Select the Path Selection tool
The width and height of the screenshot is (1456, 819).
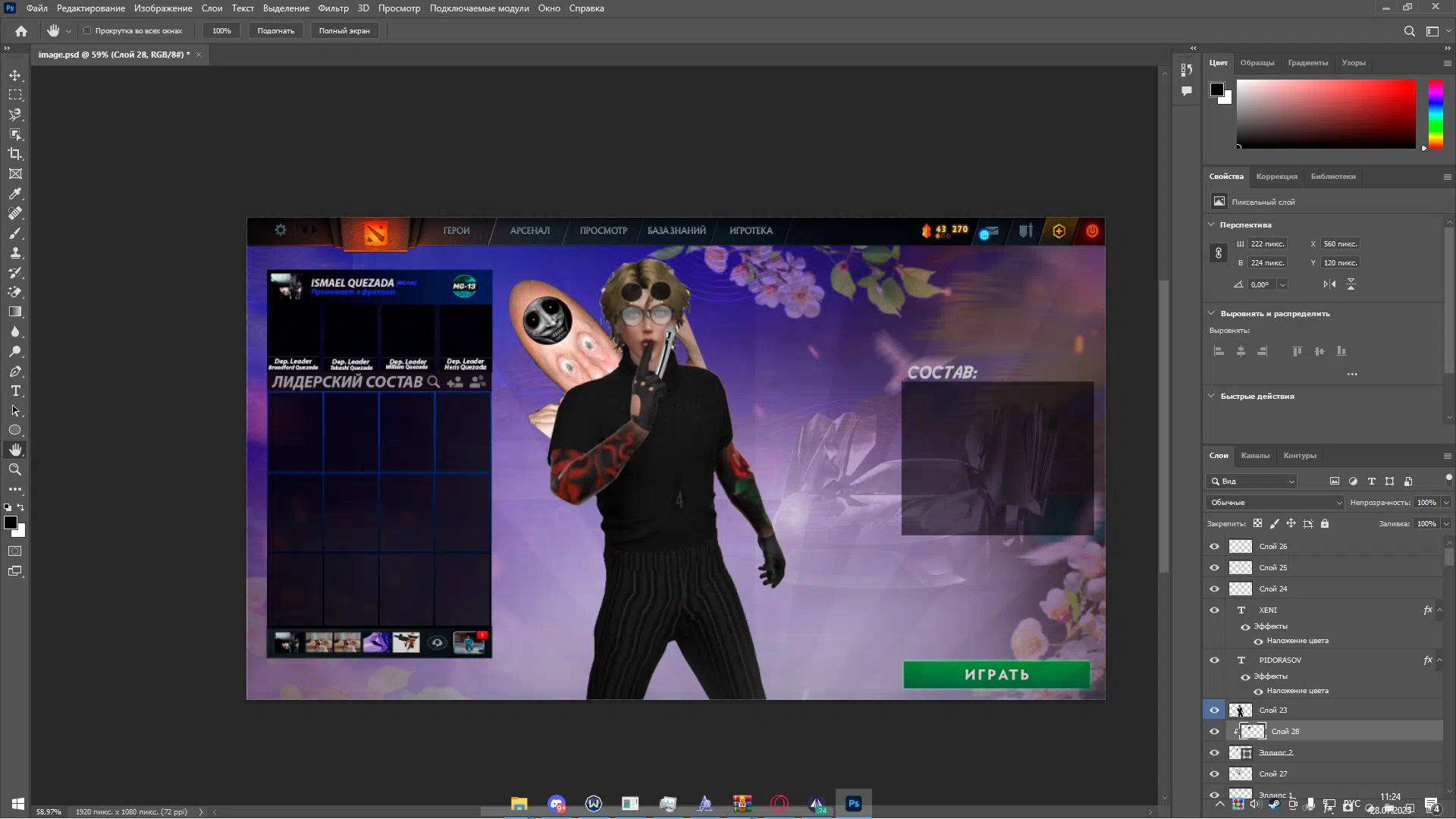15,411
